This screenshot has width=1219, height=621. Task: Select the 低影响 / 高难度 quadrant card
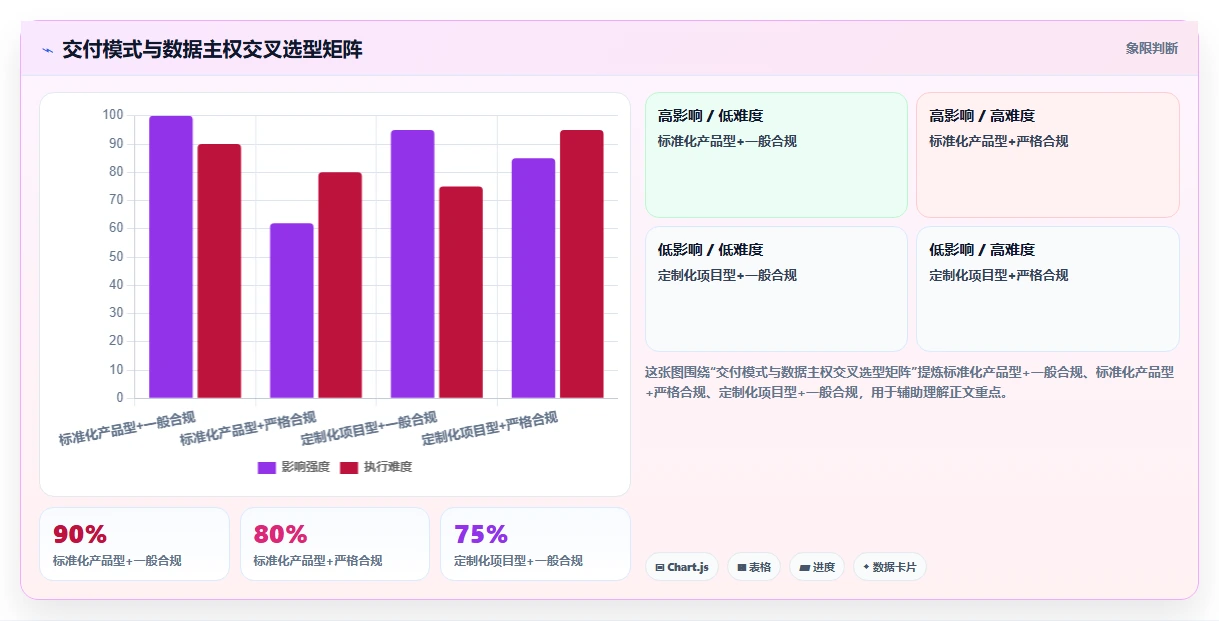1048,289
